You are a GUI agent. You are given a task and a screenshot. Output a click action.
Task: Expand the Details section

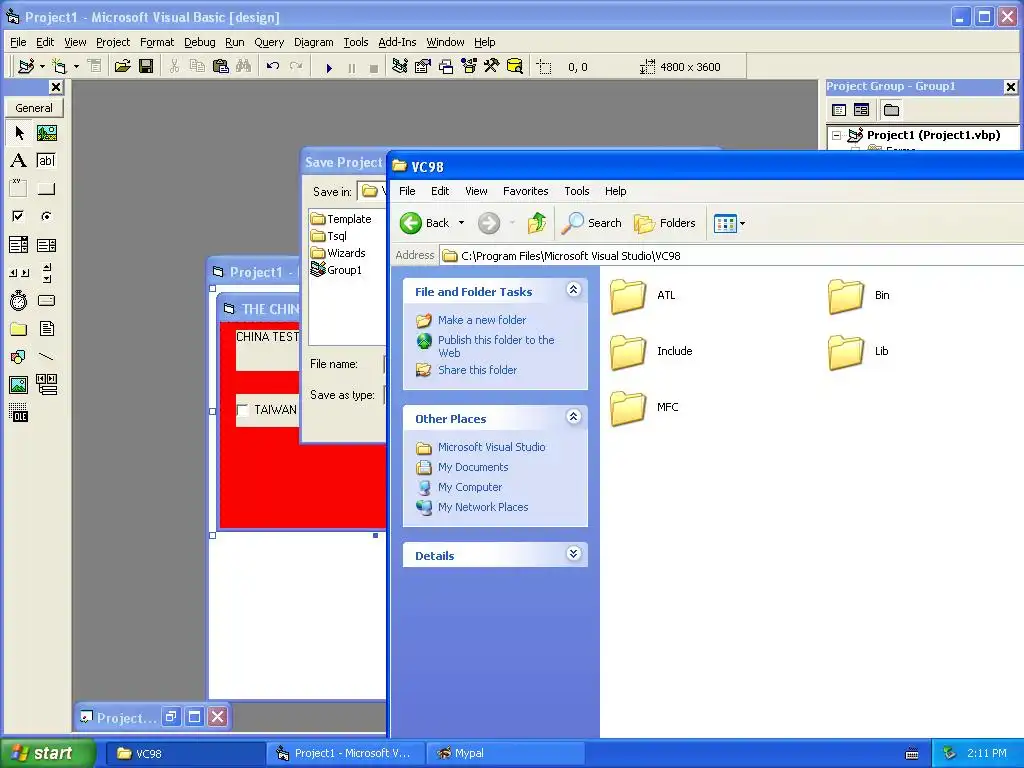pyautogui.click(x=573, y=554)
